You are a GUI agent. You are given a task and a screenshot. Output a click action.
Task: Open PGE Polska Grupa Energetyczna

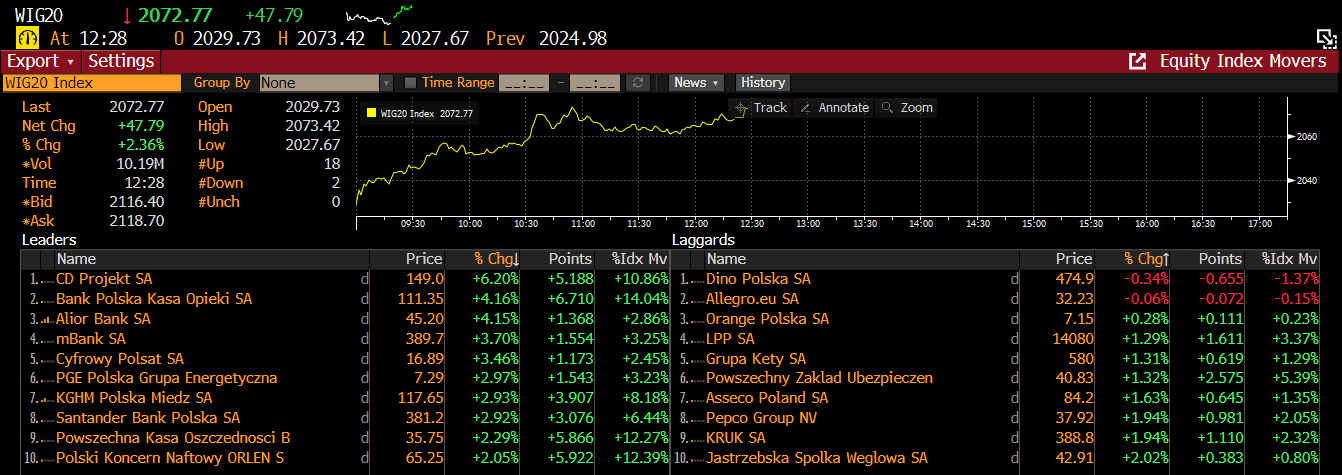click(167, 378)
